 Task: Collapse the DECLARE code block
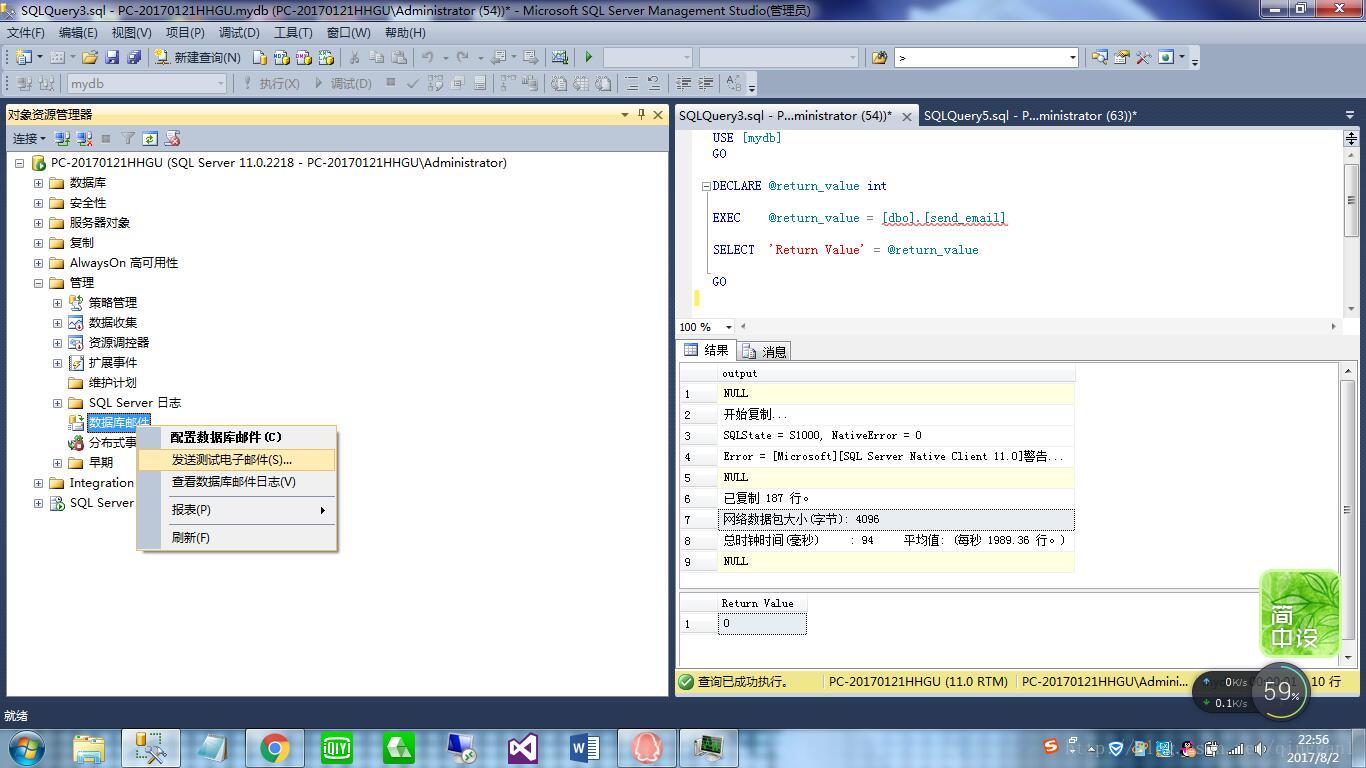coord(706,186)
